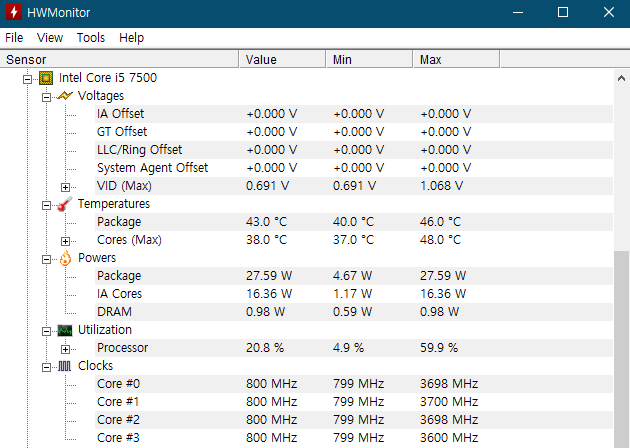Select the Core #0 clock row
The image size is (630, 448).
[x=354, y=384]
